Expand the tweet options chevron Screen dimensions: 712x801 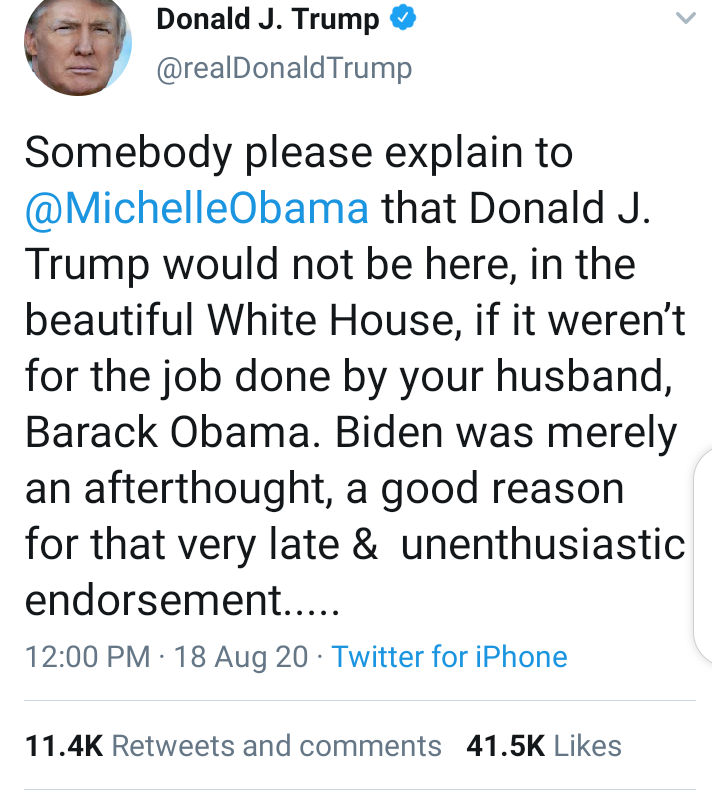(x=685, y=18)
